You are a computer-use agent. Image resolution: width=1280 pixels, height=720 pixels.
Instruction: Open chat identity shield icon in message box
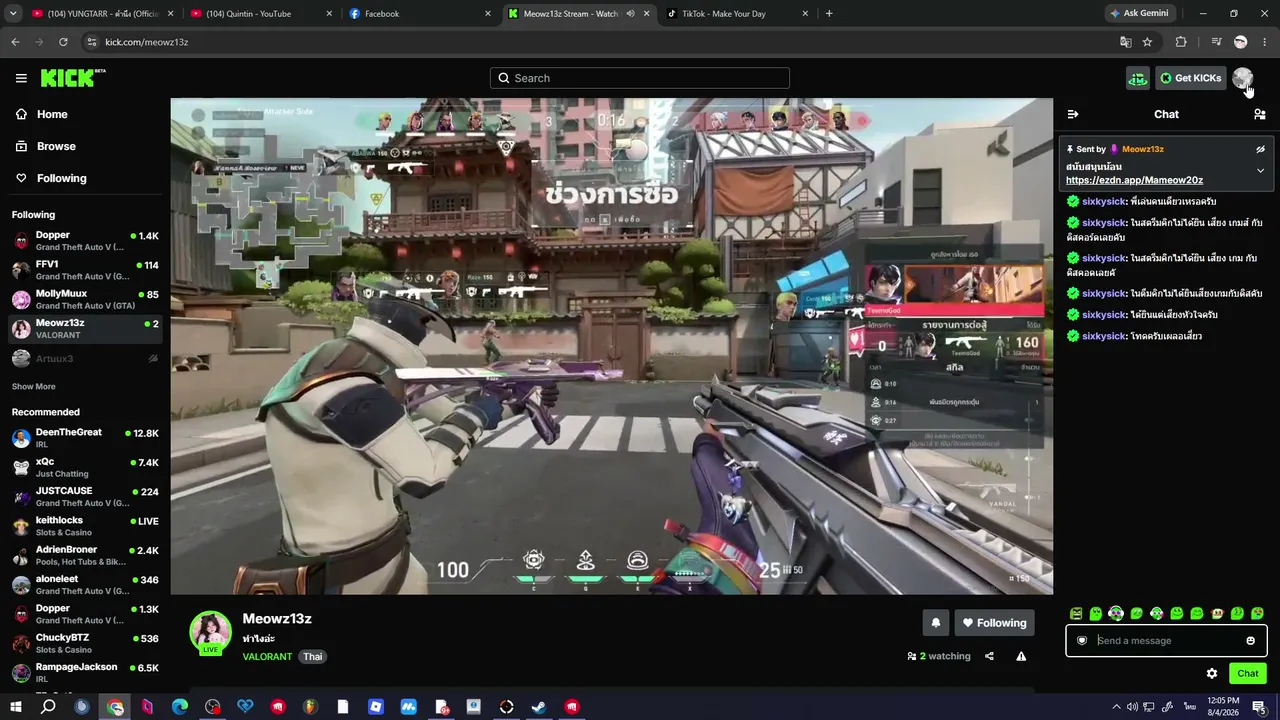pos(1082,641)
